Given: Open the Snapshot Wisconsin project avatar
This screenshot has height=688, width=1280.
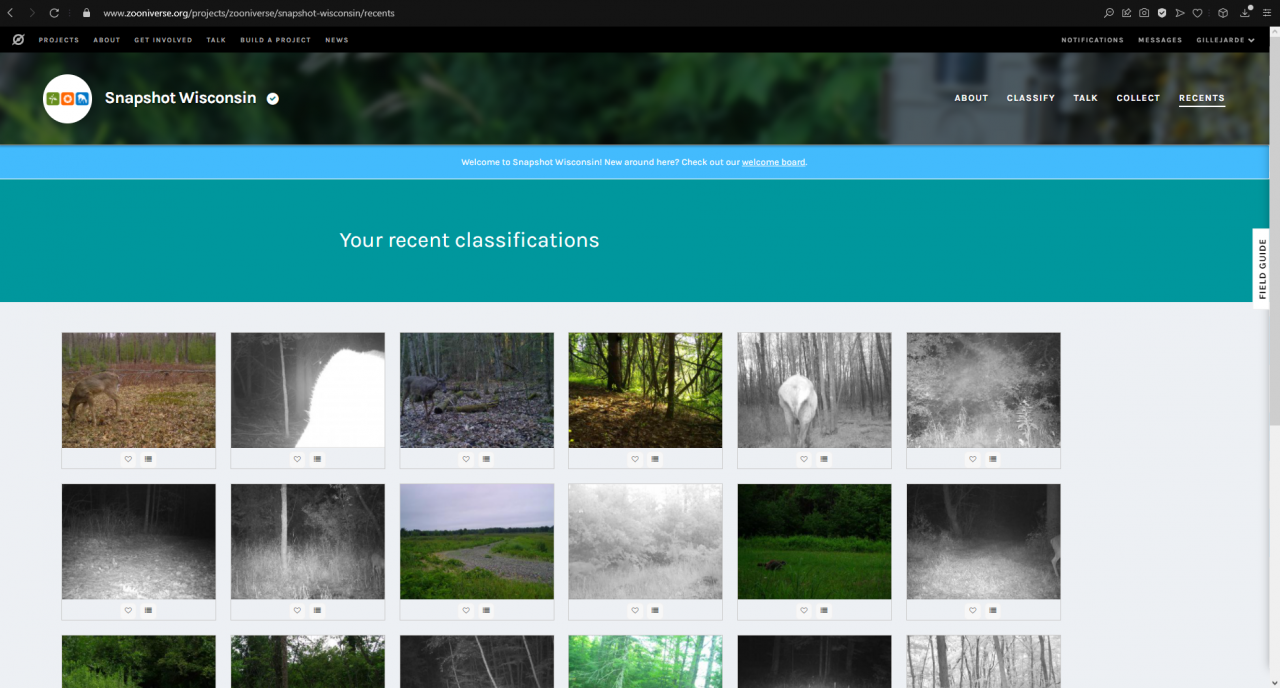Looking at the screenshot, I should tap(67, 98).
